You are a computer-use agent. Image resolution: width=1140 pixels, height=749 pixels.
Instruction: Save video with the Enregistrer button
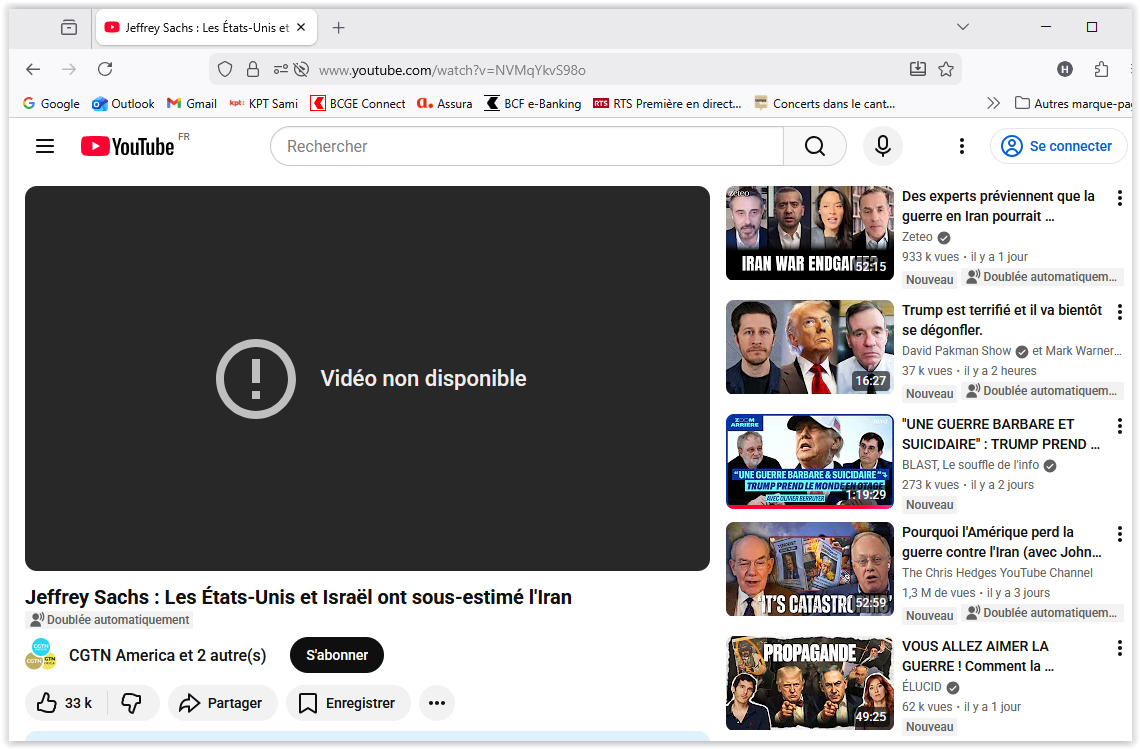348,703
